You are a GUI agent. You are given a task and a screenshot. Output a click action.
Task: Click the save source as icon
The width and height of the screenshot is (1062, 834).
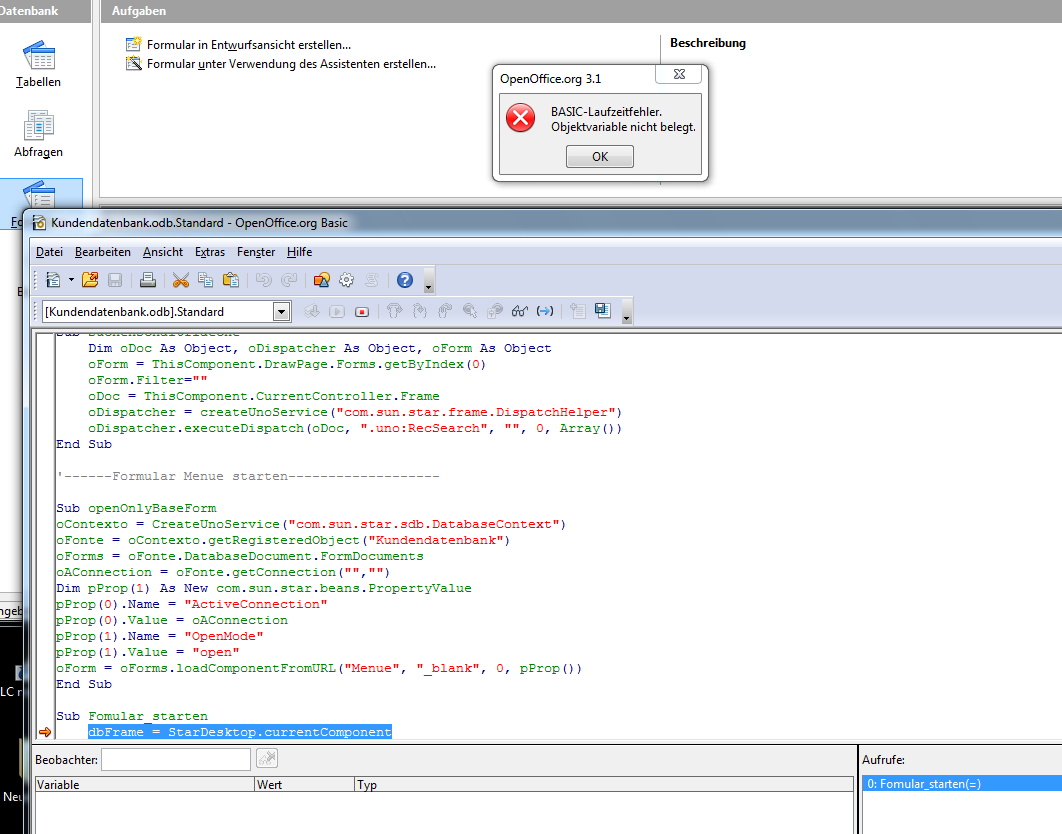coord(602,310)
